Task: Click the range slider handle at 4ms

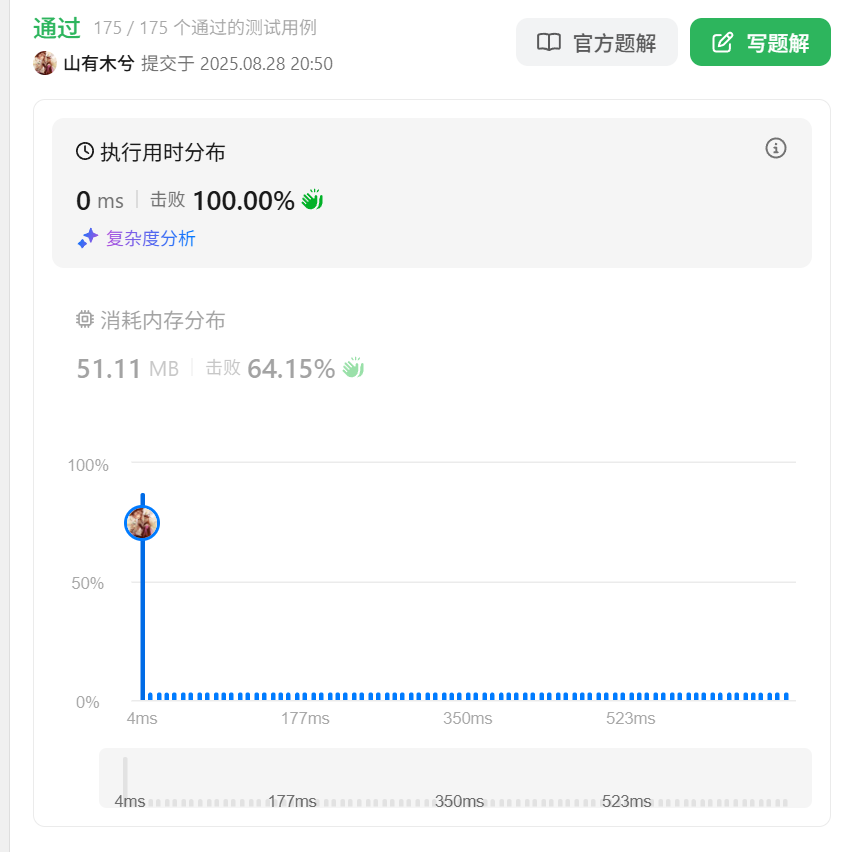Action: (125, 778)
